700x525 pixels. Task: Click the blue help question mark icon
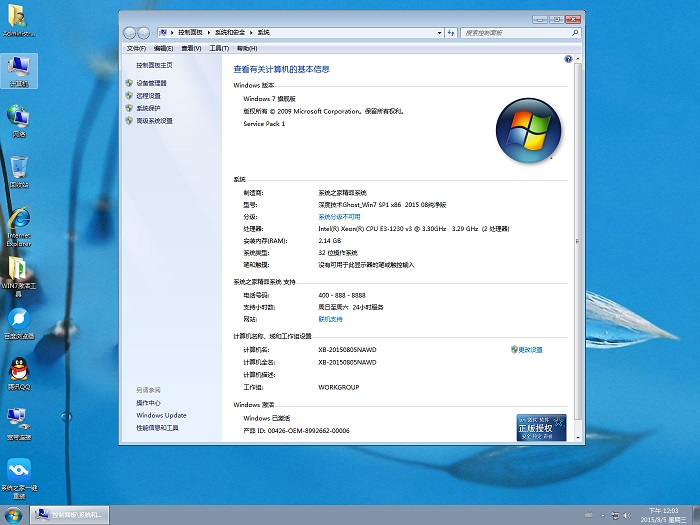pyautogui.click(x=569, y=60)
